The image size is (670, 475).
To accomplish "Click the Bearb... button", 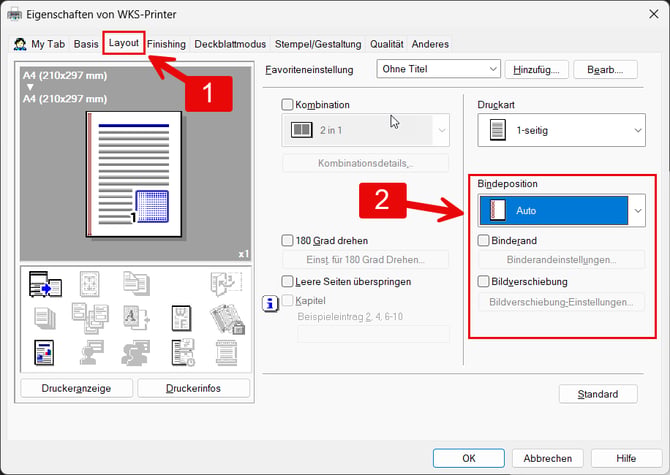I will 605,70.
